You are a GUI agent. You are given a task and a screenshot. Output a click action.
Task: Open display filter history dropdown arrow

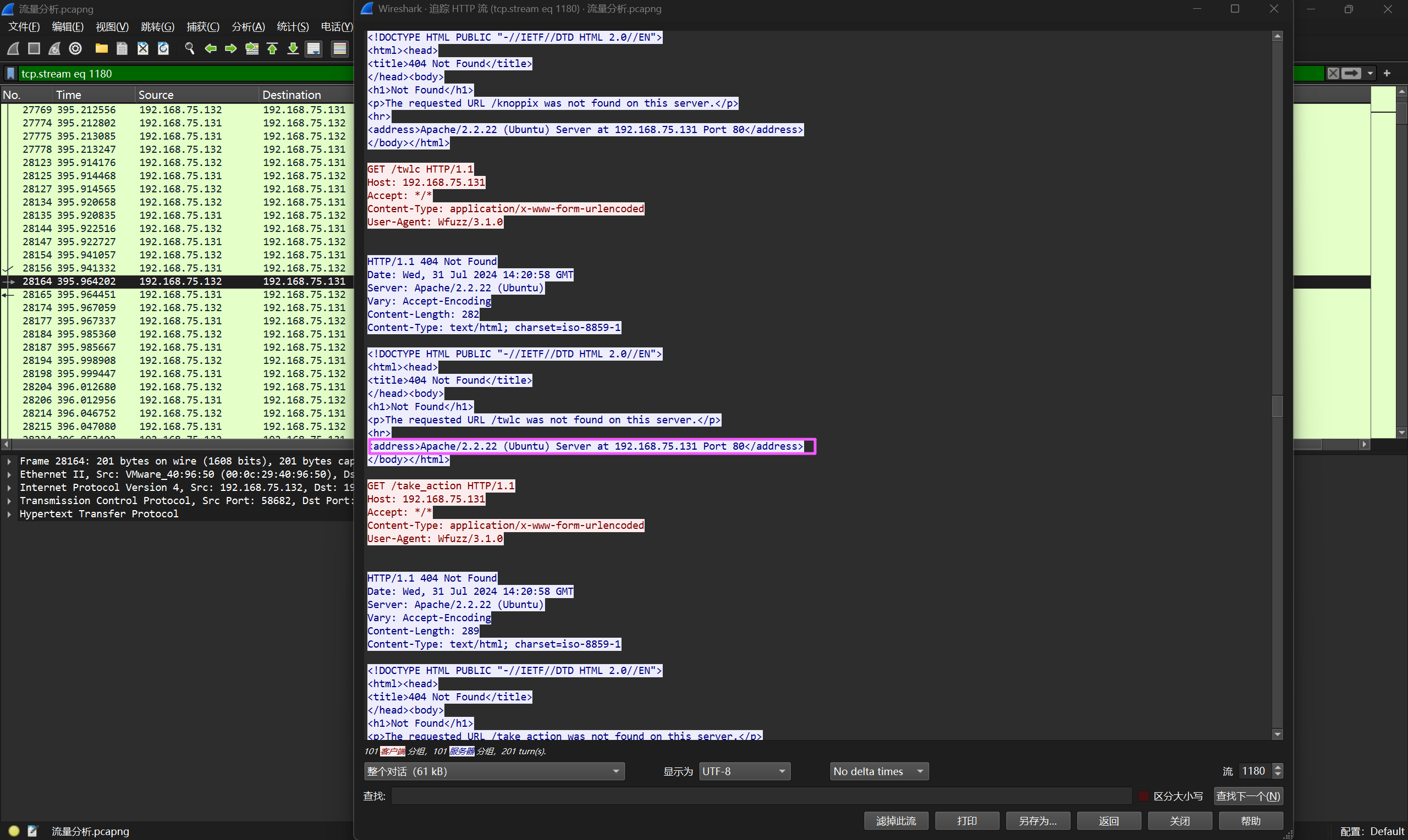(1370, 74)
